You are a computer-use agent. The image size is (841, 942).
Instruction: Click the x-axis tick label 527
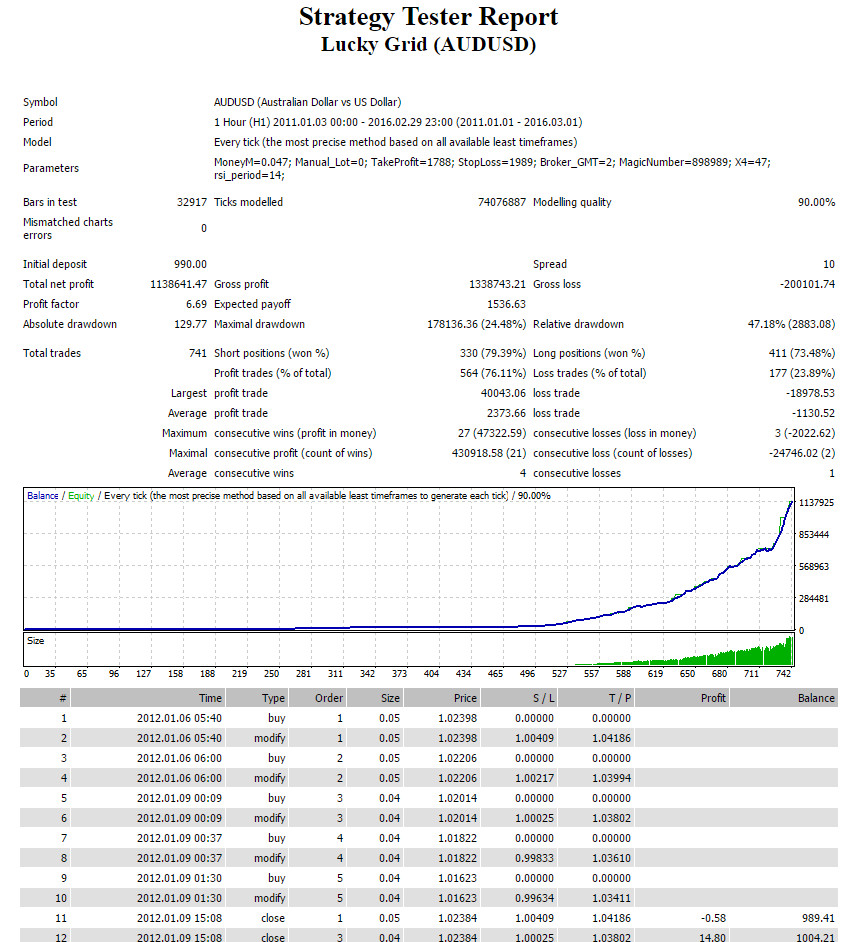(559, 673)
